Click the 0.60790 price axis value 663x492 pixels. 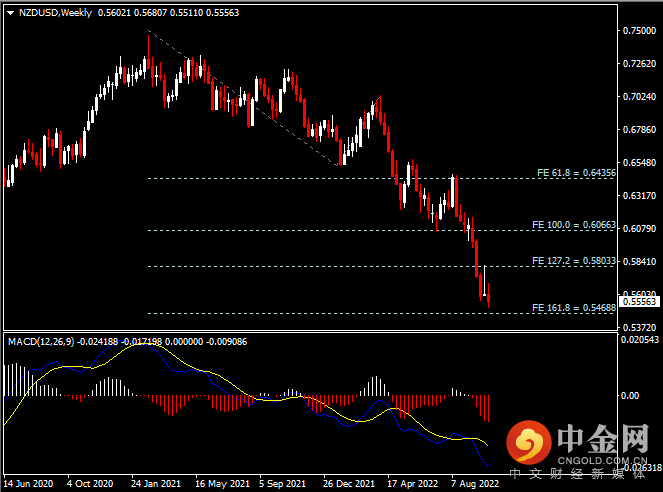tap(639, 229)
